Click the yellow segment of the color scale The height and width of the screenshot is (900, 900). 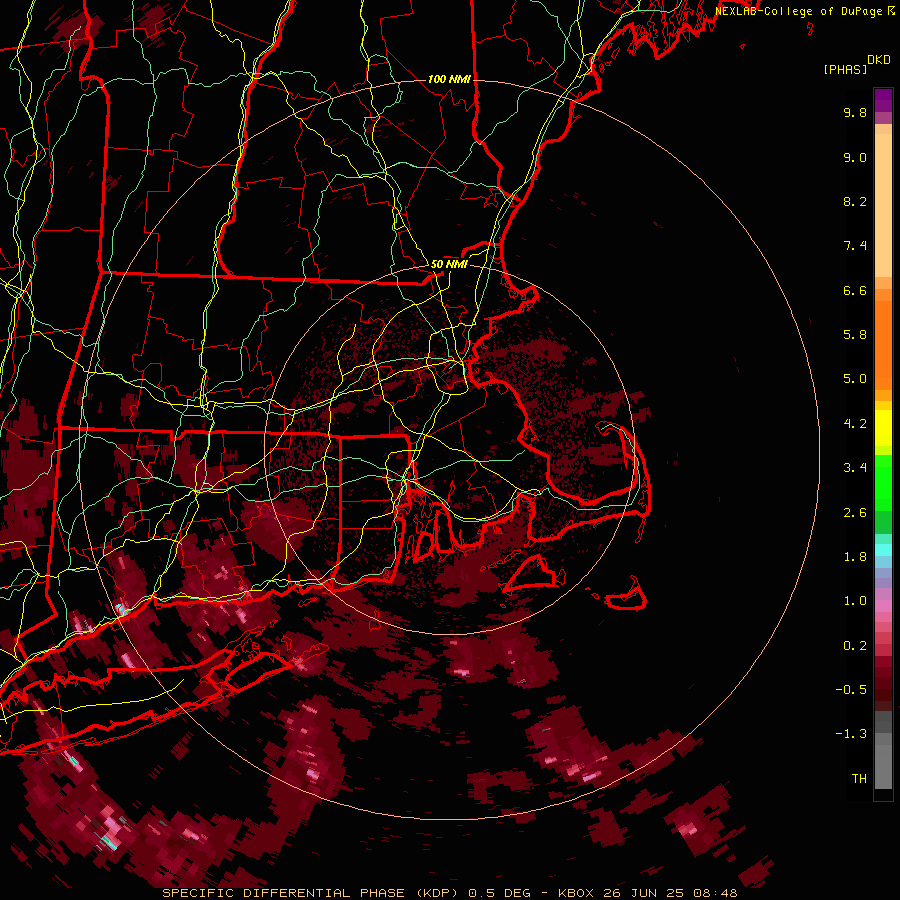(x=883, y=428)
